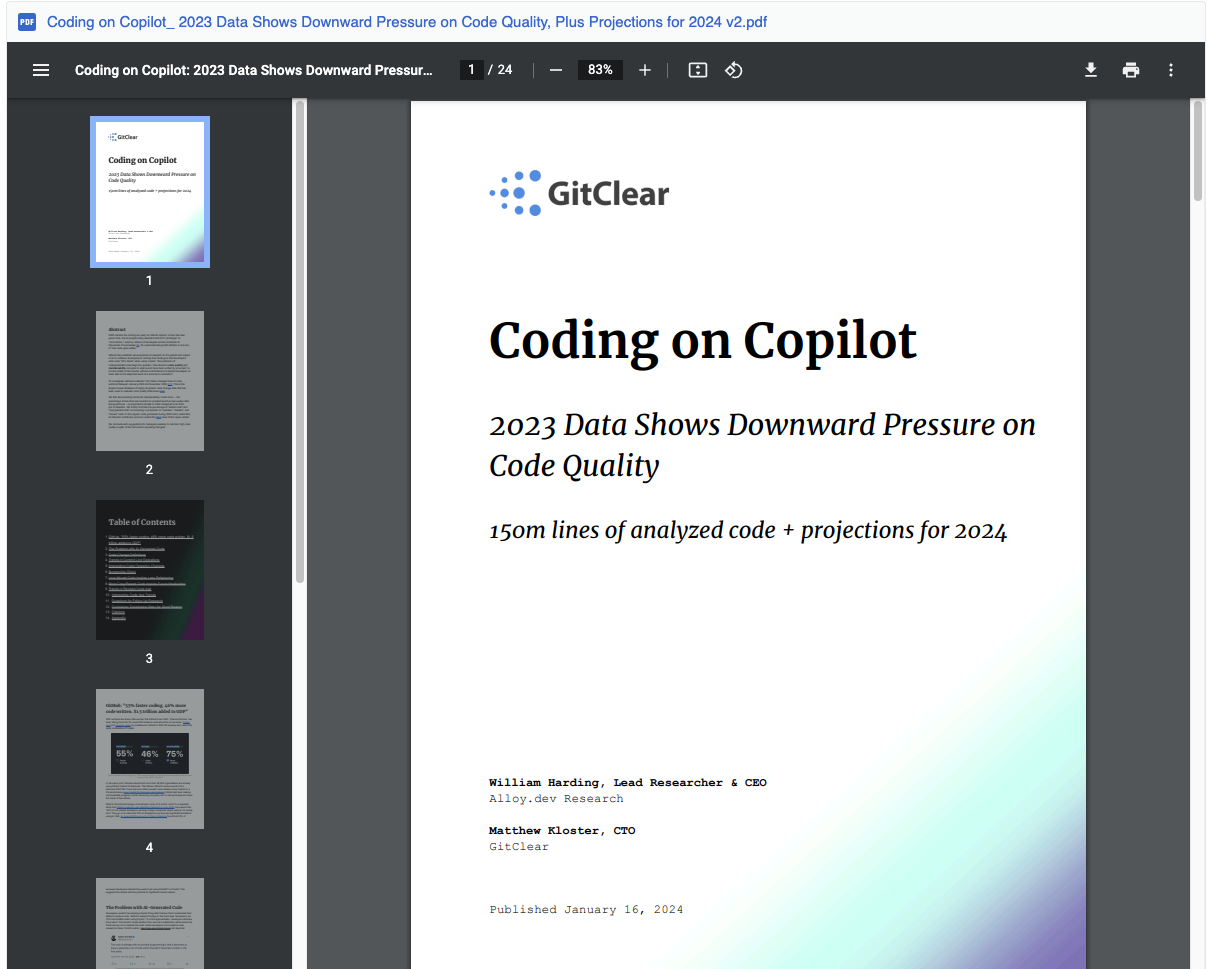Screen dimensions: 1210x969
Task: Select page 1 thumbnail
Action: [150, 192]
